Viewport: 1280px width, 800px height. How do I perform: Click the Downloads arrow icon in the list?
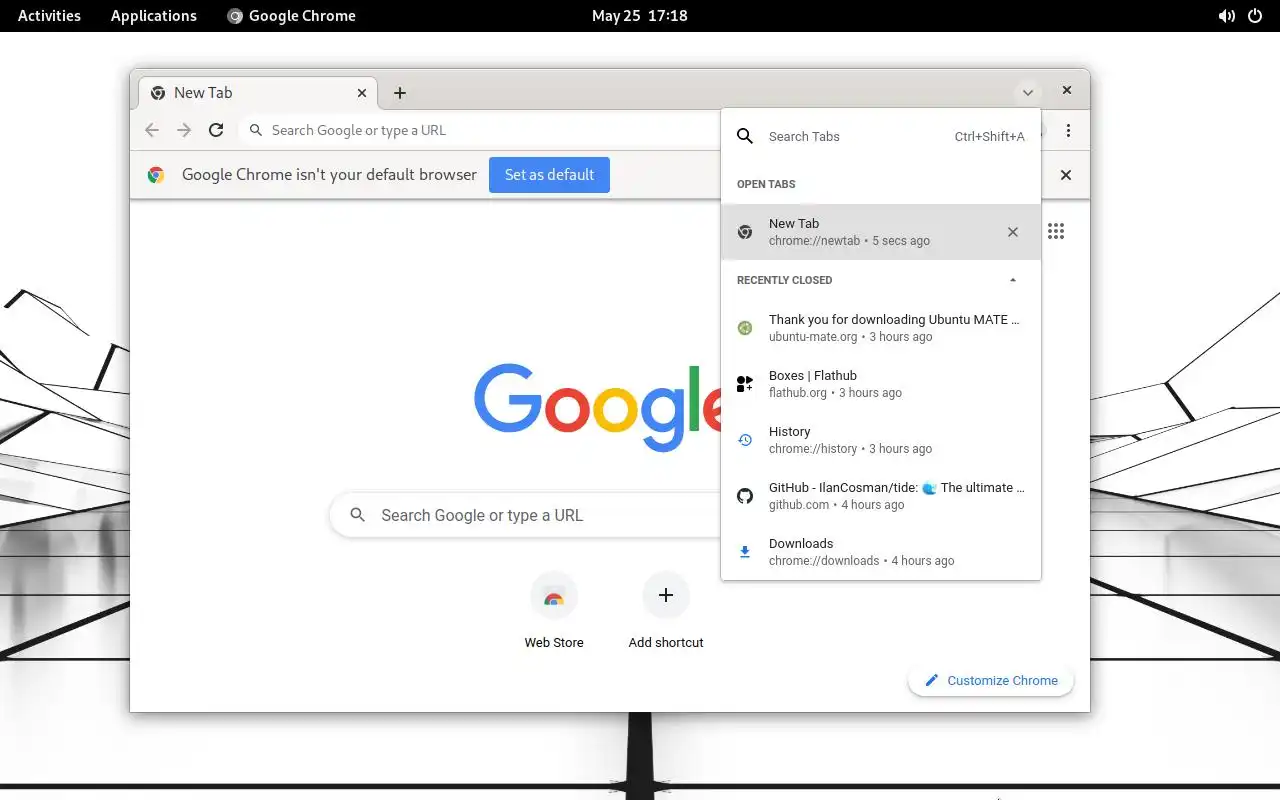point(745,552)
